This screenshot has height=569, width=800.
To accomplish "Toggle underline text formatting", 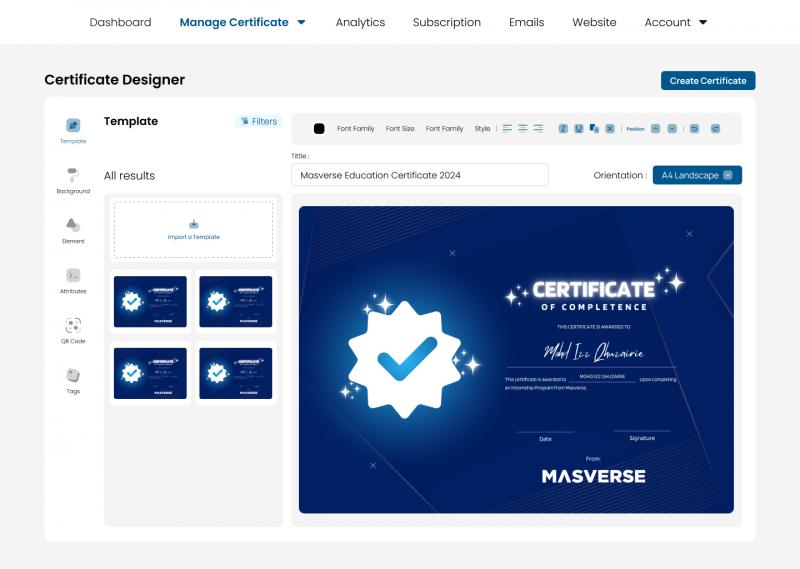I will (x=579, y=129).
